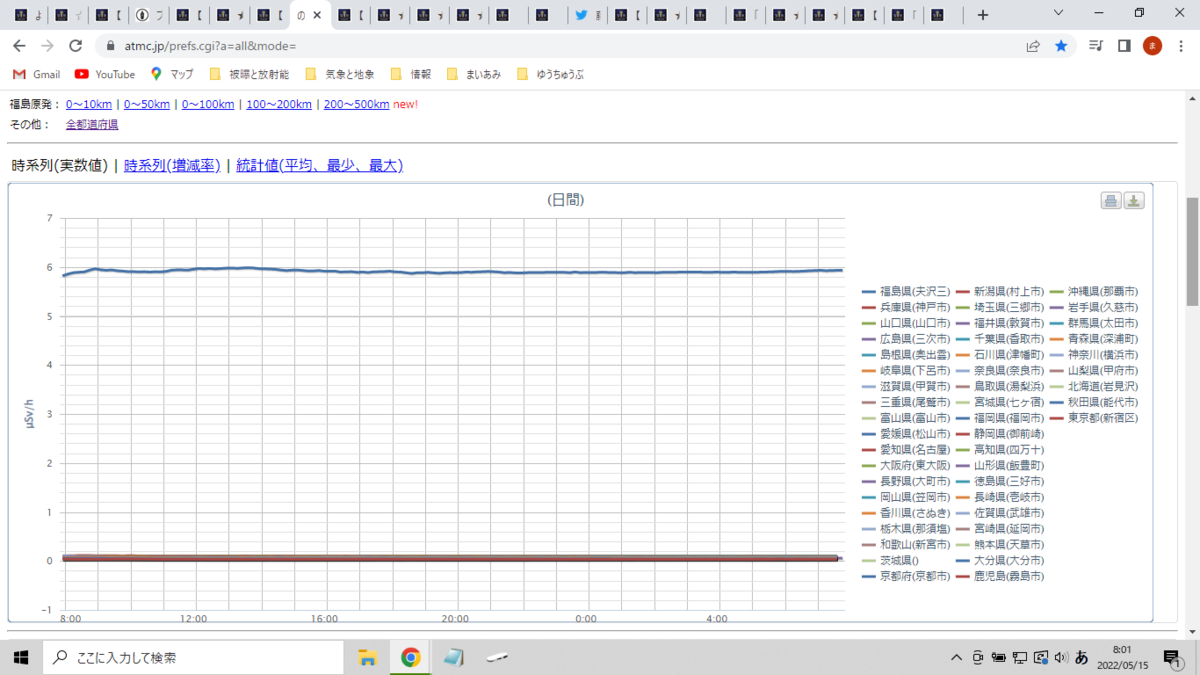This screenshot has width=1200, height=675.
Task: Open the 100〜200km link
Action: coord(279,104)
